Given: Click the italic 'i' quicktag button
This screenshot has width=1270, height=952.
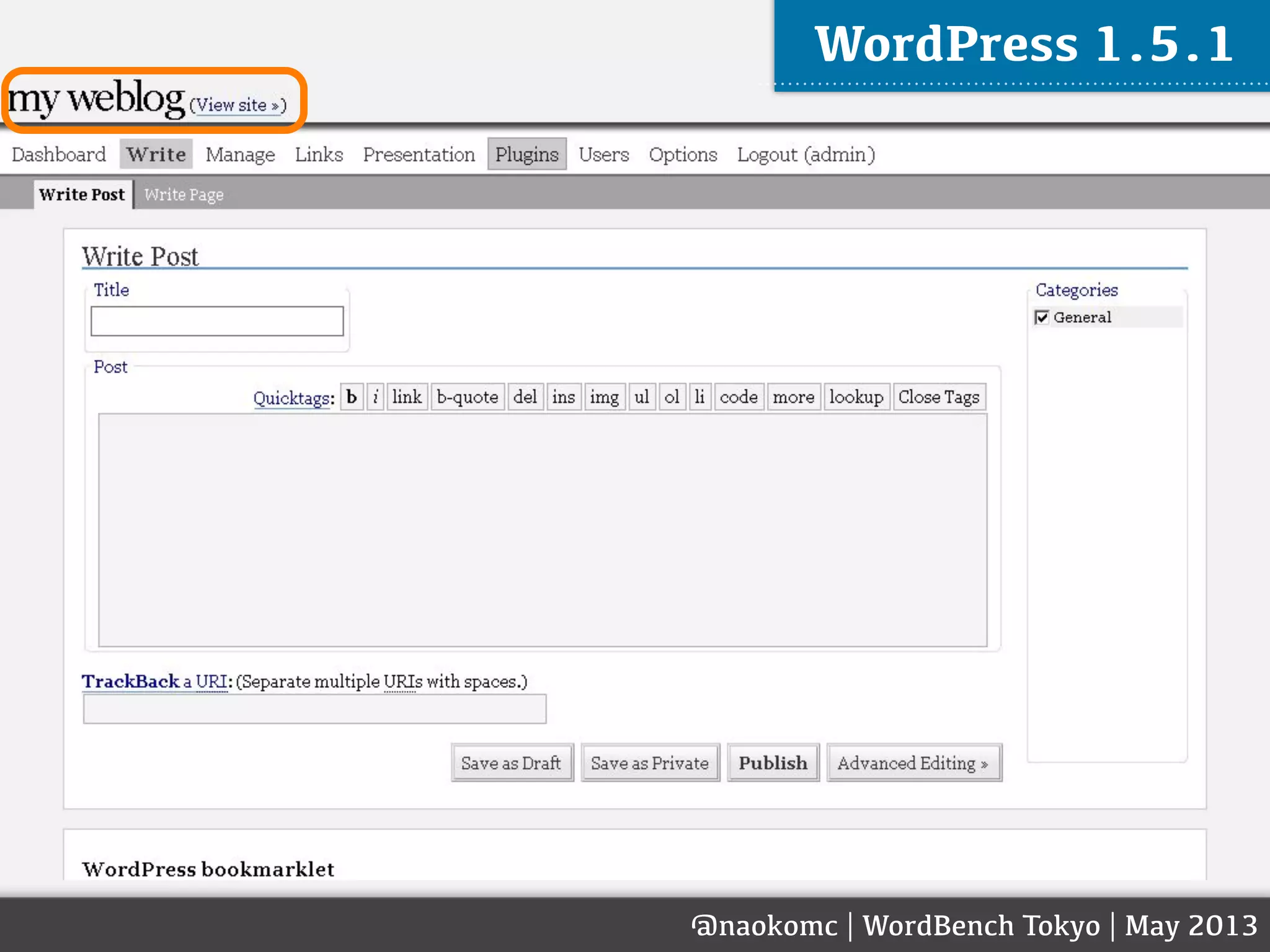Looking at the screenshot, I should click(x=375, y=397).
